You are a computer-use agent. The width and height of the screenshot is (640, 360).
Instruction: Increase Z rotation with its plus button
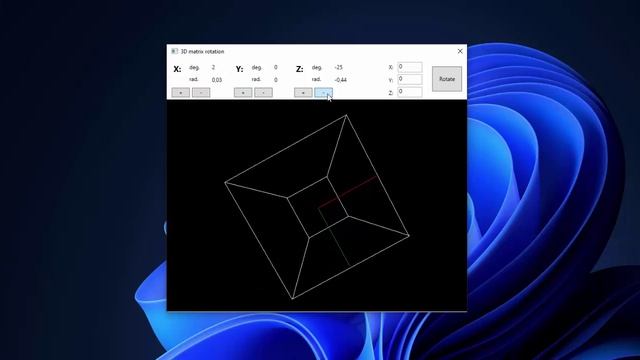pos(303,93)
